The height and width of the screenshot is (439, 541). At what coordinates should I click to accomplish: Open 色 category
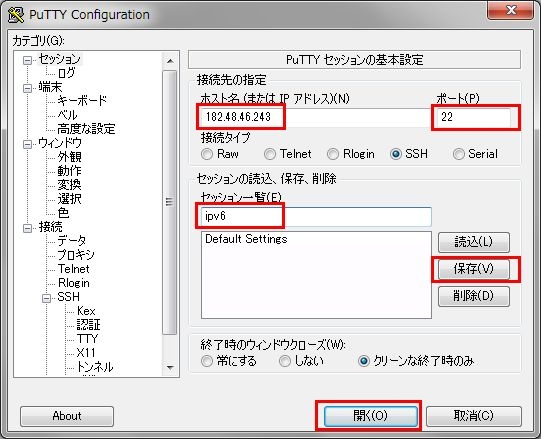[x=63, y=213]
